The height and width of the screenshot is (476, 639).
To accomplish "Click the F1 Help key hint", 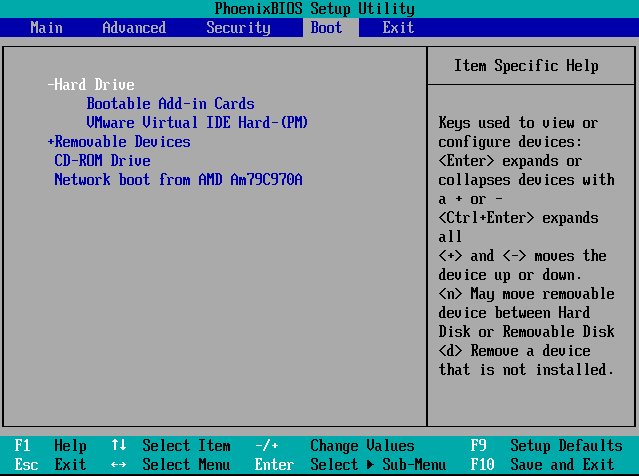I will click(50, 445).
